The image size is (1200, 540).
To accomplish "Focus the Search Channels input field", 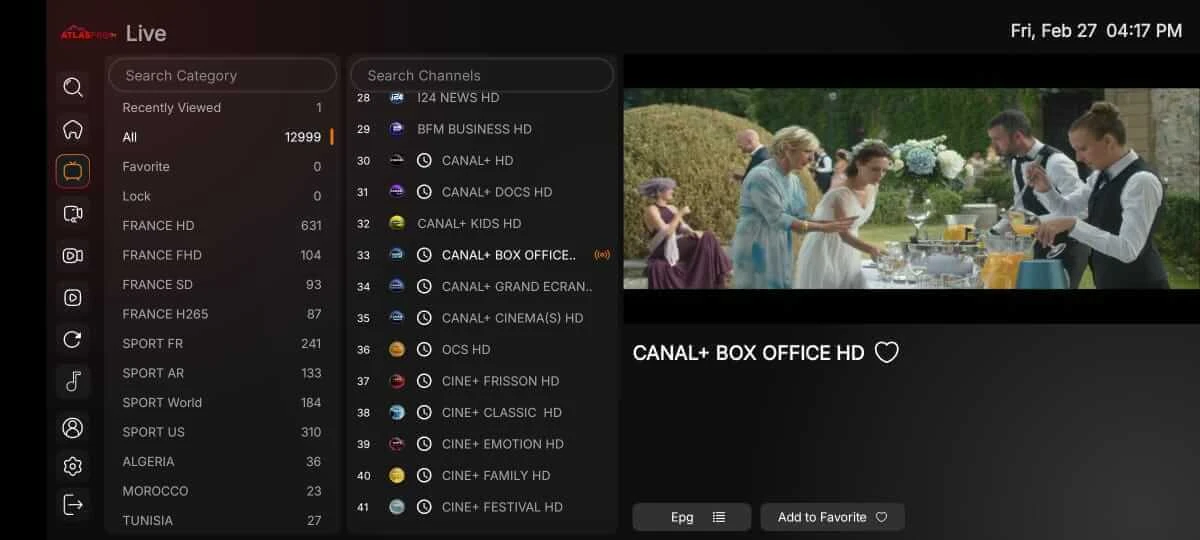I will coord(481,76).
